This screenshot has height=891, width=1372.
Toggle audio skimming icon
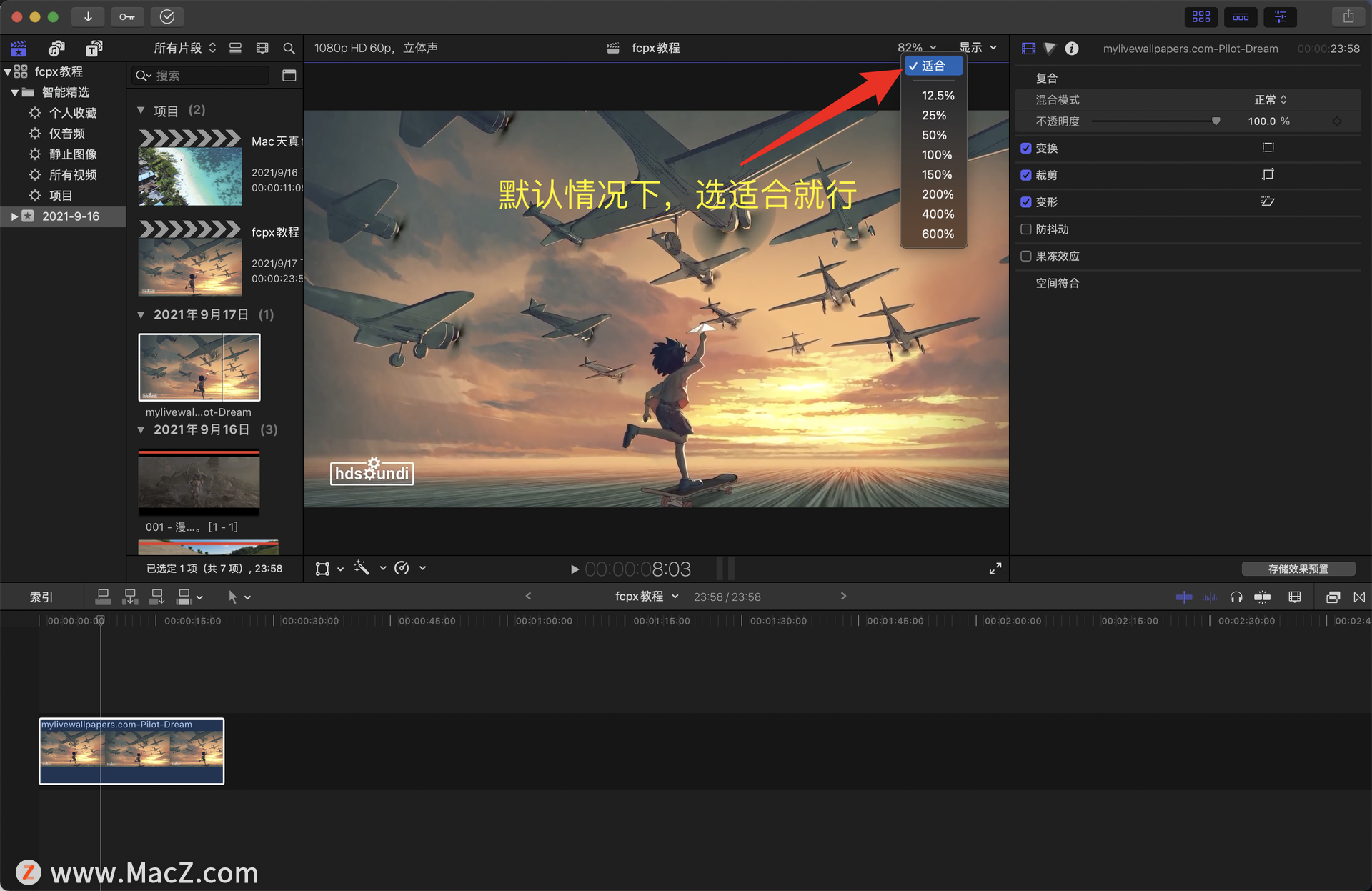pos(1211,597)
